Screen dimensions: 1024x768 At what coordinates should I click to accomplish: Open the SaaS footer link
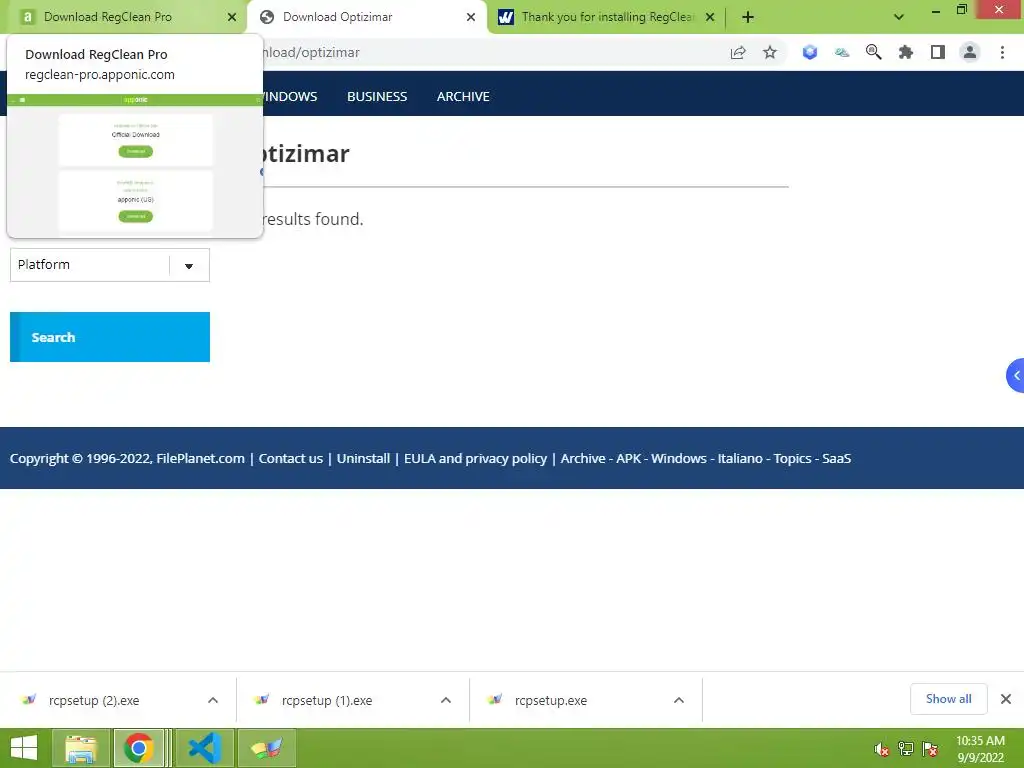[x=837, y=458]
